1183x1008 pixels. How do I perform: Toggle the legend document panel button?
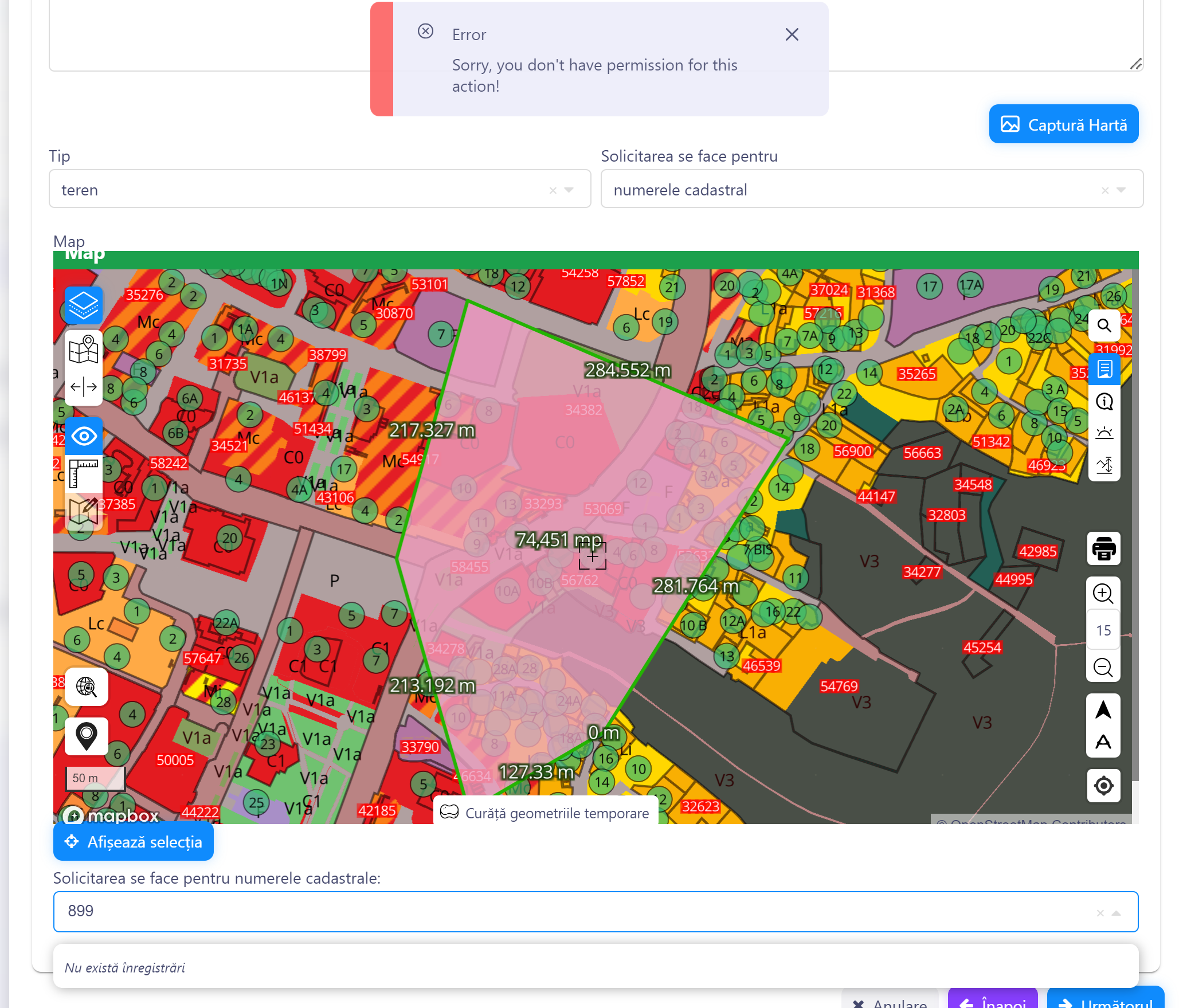tap(1104, 368)
